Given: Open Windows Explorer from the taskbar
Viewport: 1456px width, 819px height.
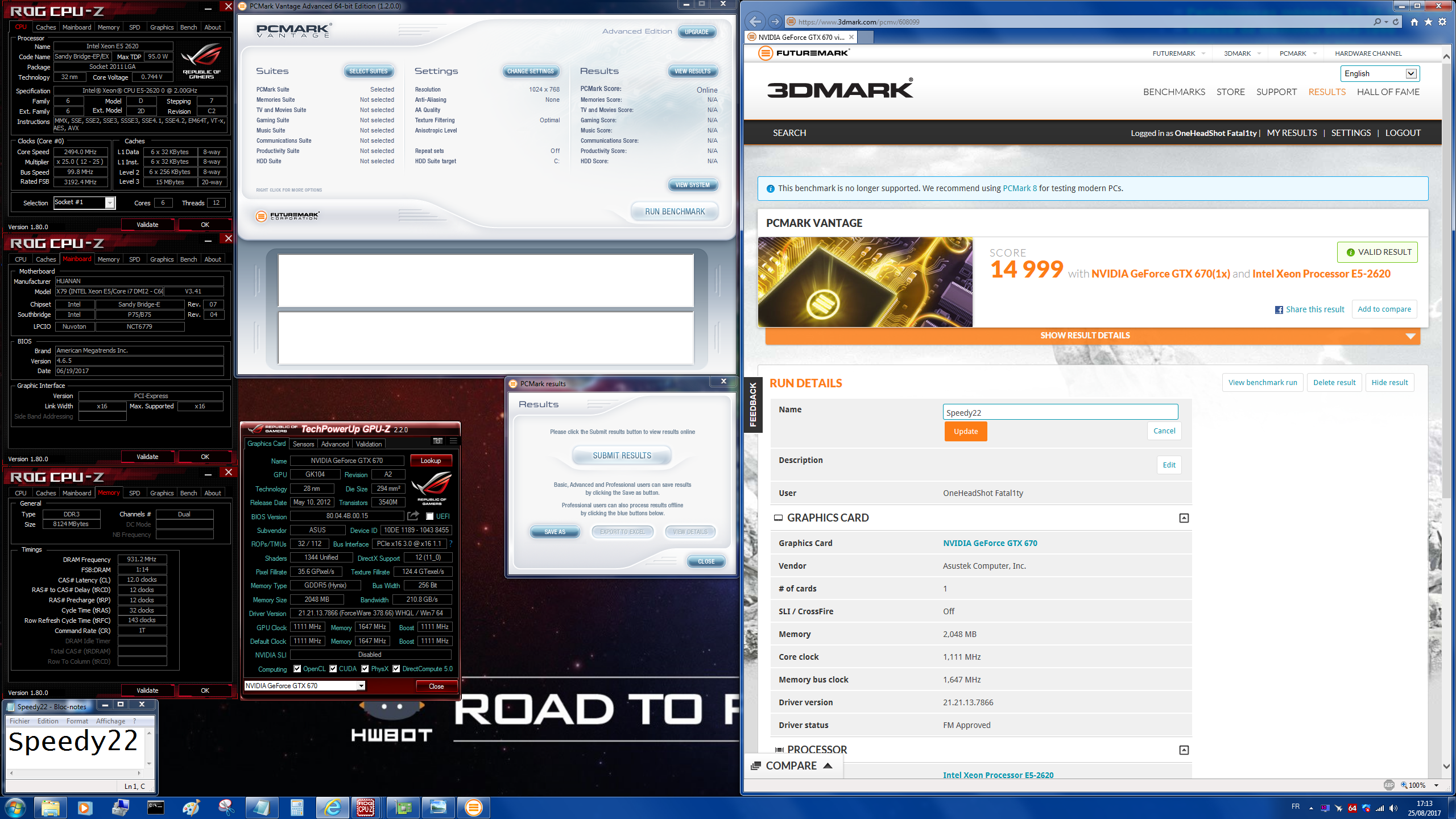Looking at the screenshot, I should coord(50,807).
